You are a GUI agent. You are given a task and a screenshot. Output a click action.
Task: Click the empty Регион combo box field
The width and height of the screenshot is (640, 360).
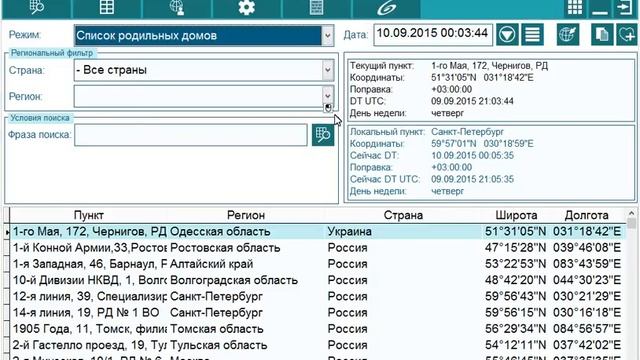point(198,96)
